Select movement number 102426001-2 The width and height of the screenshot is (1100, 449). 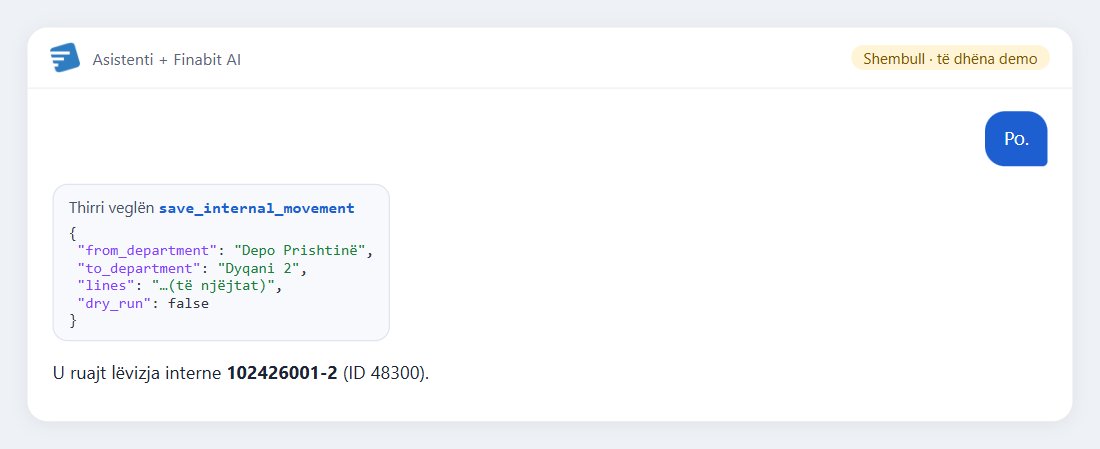pos(282,373)
